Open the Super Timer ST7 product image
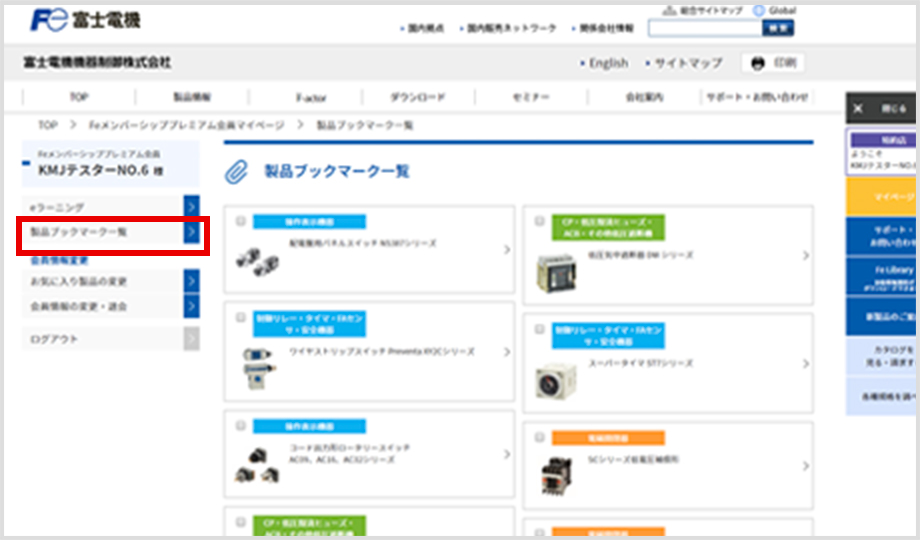 pos(556,381)
